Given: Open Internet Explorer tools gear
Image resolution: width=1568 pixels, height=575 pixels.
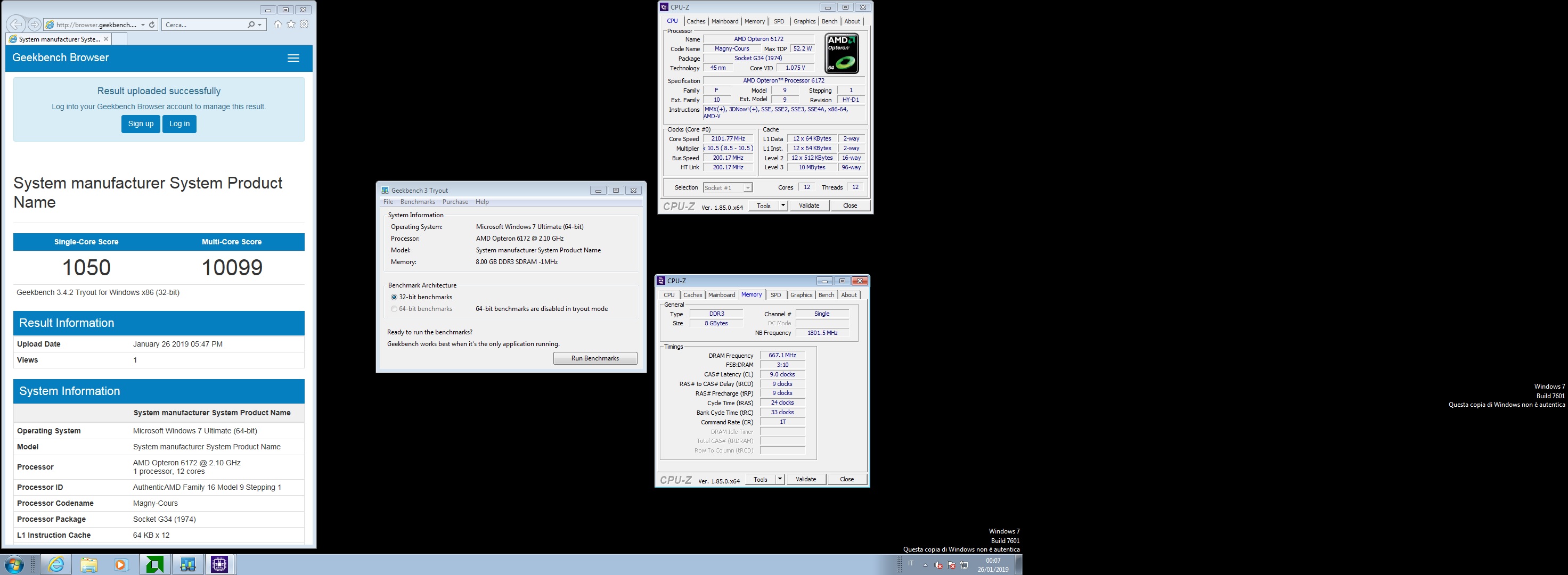Looking at the screenshot, I should click(x=304, y=24).
